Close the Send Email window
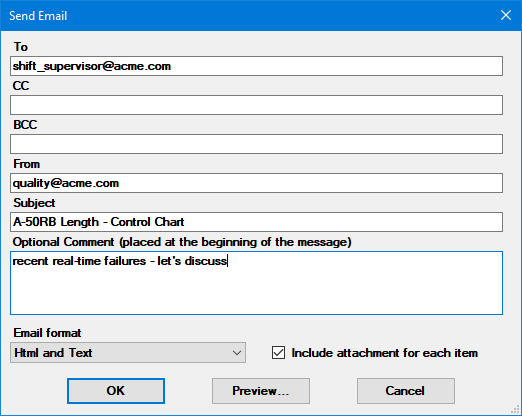This screenshot has width=522, height=416. tap(506, 15)
